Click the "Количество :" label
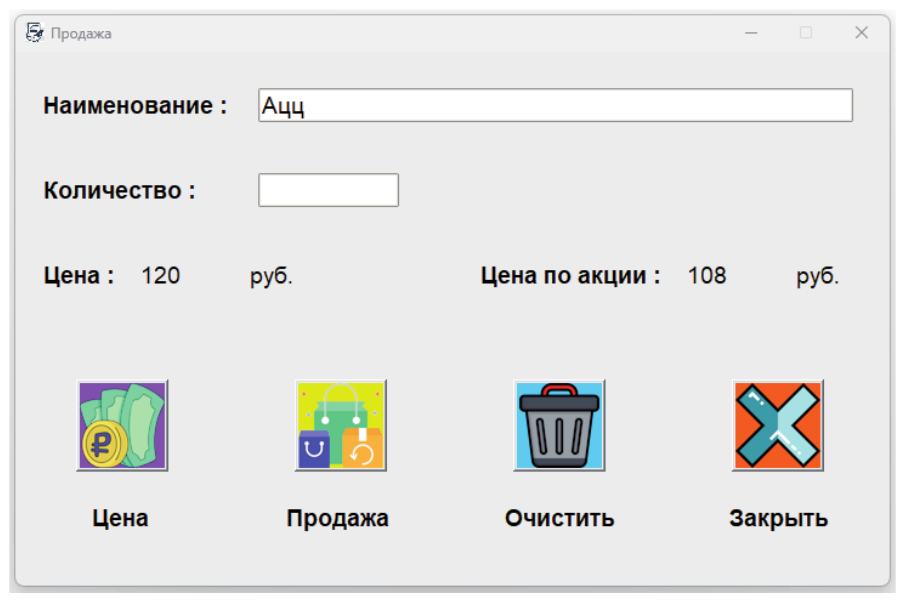This screenshot has width=909, height=602. pos(119,191)
